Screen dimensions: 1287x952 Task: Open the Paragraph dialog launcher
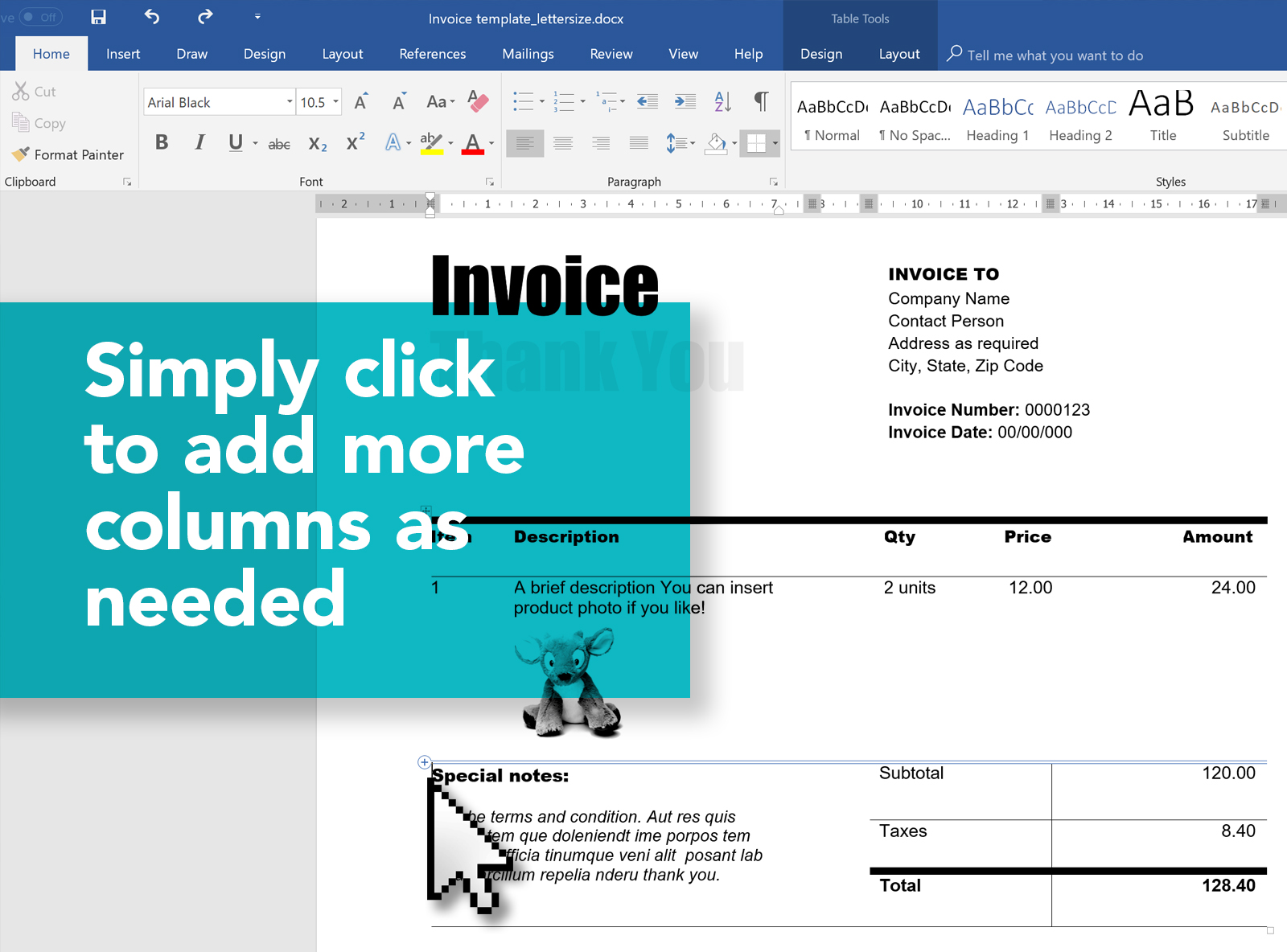pyautogui.click(x=774, y=182)
